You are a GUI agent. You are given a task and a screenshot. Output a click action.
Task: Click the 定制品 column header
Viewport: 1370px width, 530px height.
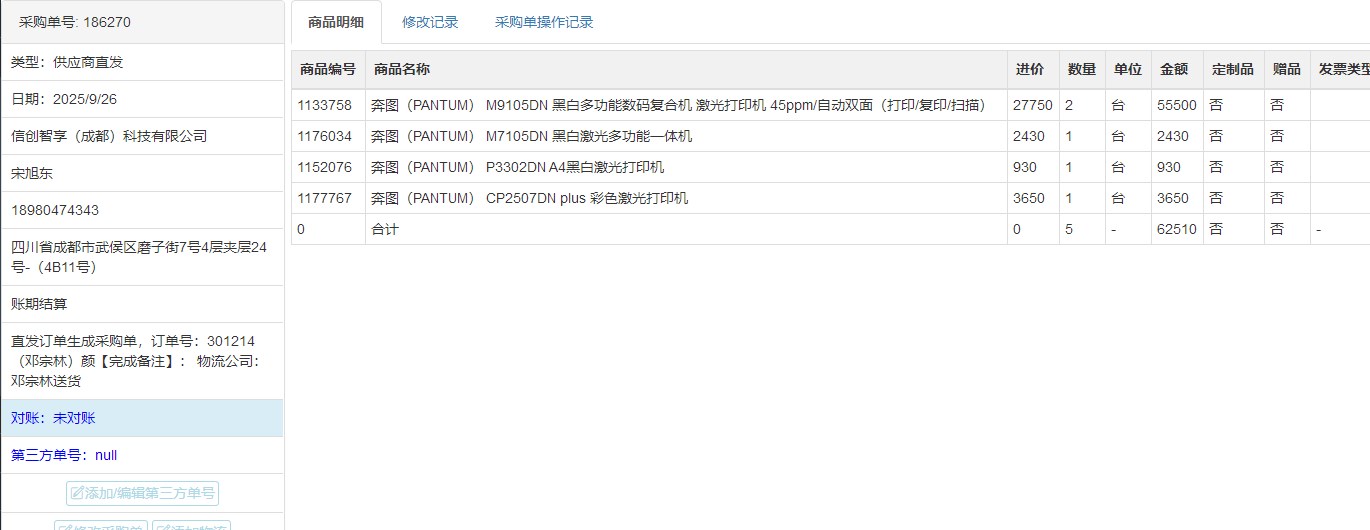[x=1232, y=69]
